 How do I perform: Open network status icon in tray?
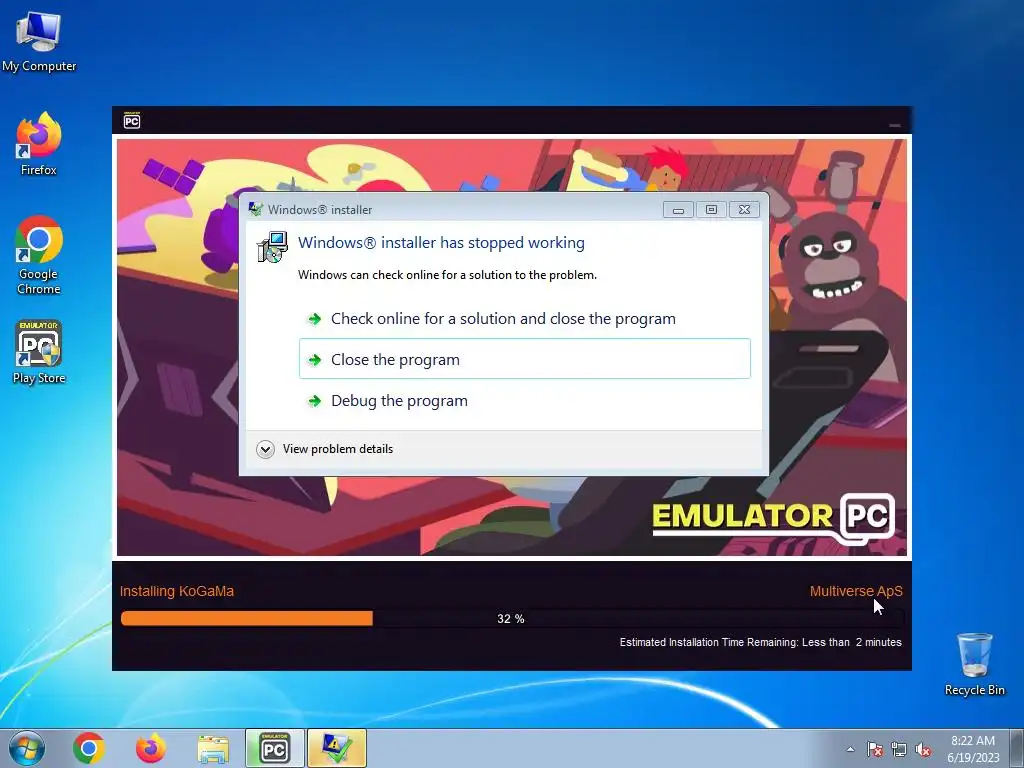pyautogui.click(x=899, y=749)
